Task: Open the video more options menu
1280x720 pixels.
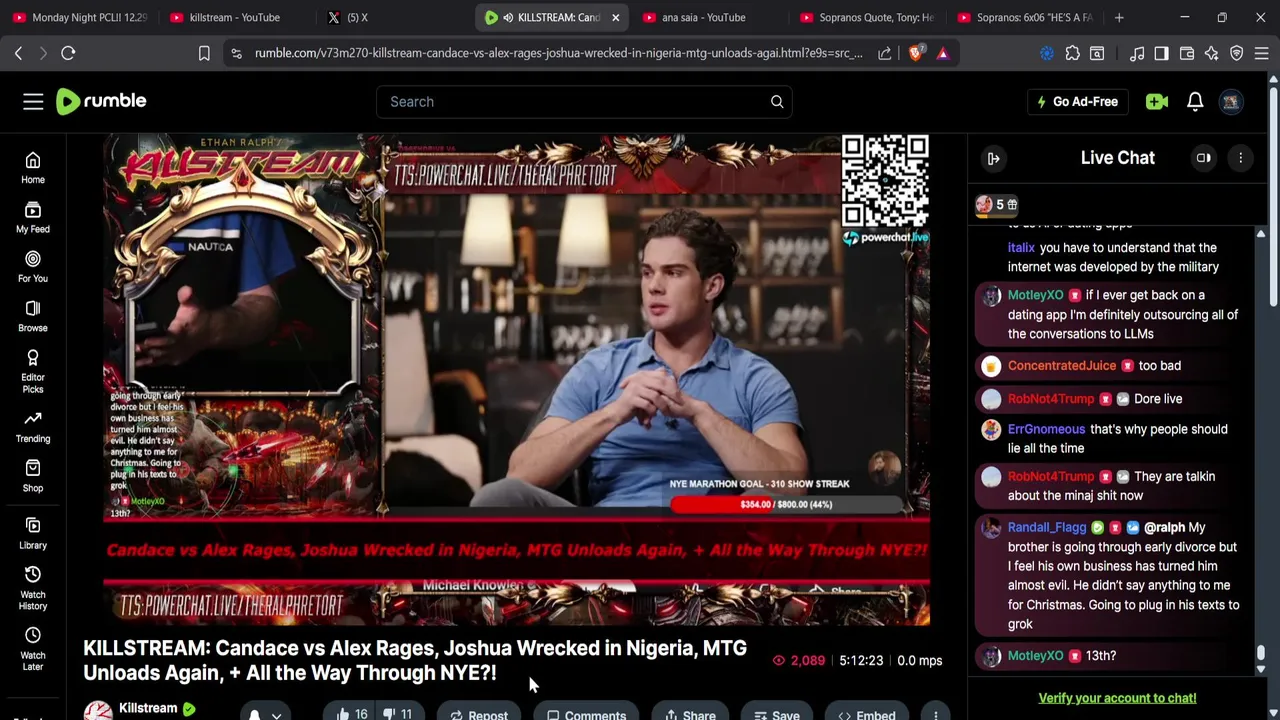Action: tap(935, 714)
